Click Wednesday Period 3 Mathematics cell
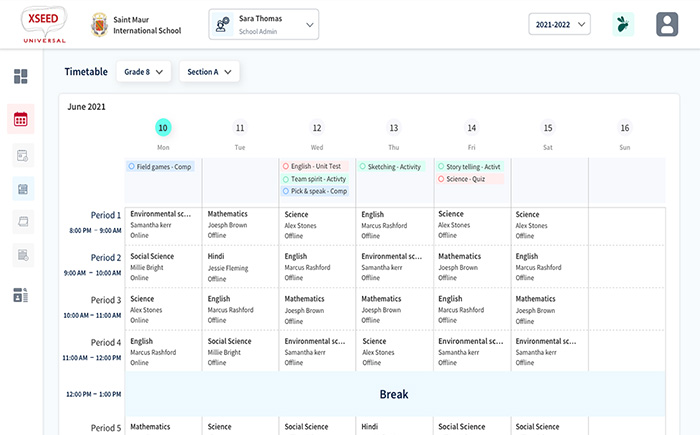The image size is (700, 435). tap(317, 309)
